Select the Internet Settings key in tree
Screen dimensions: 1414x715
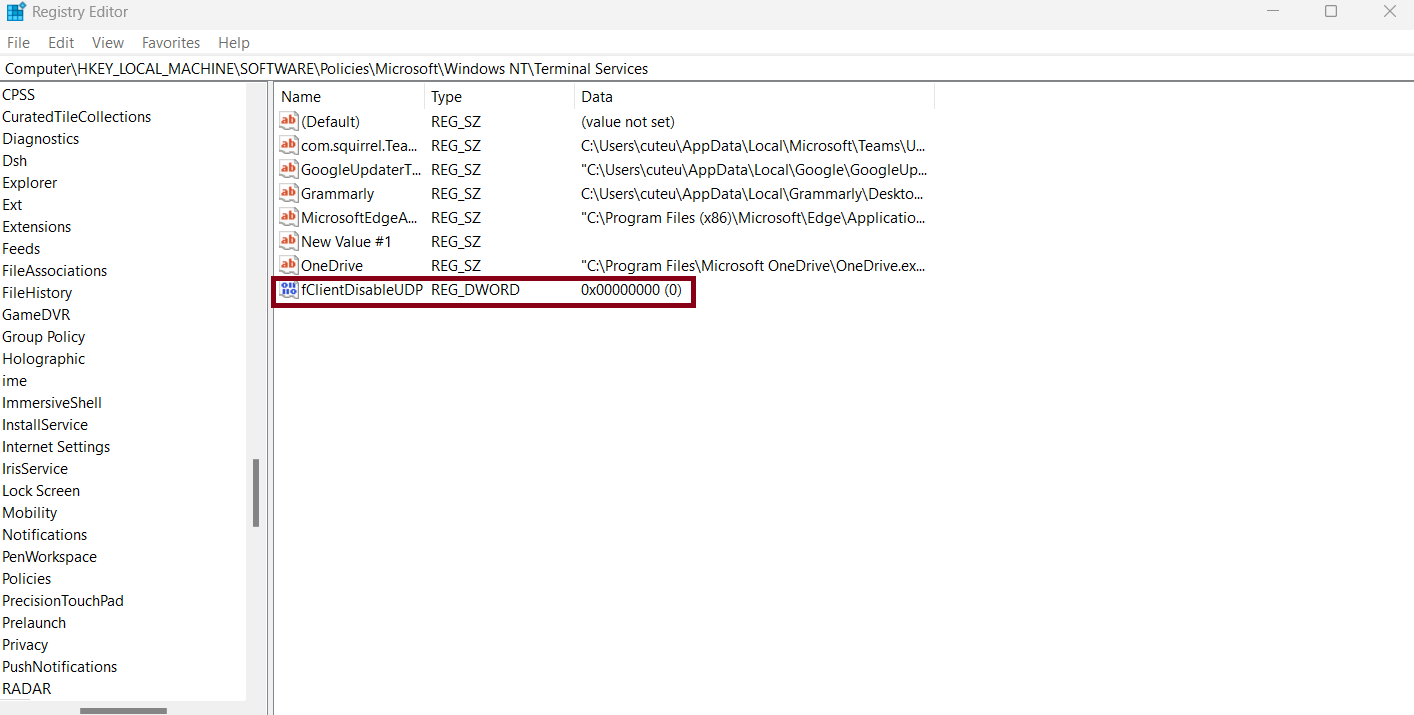click(56, 447)
